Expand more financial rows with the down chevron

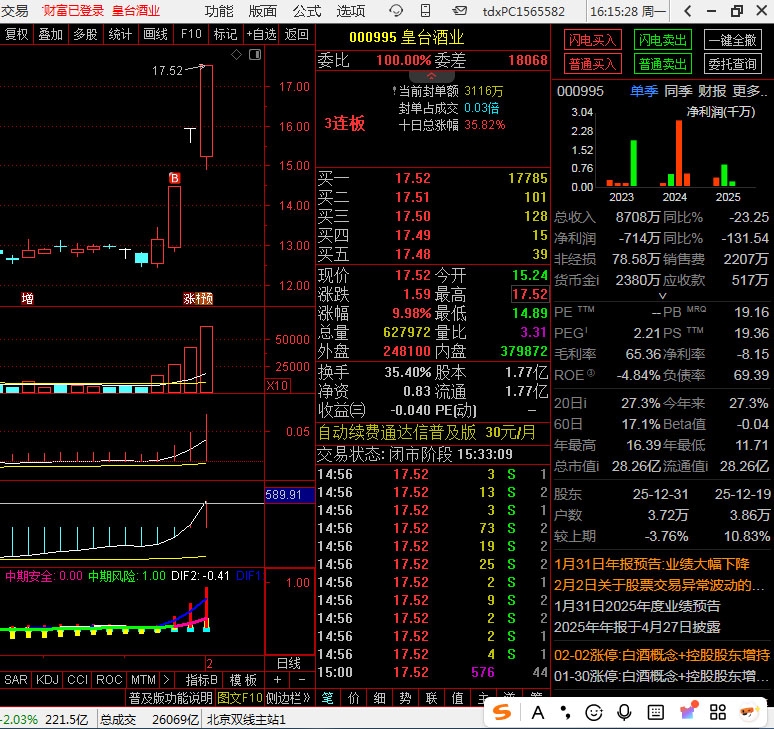point(662,296)
